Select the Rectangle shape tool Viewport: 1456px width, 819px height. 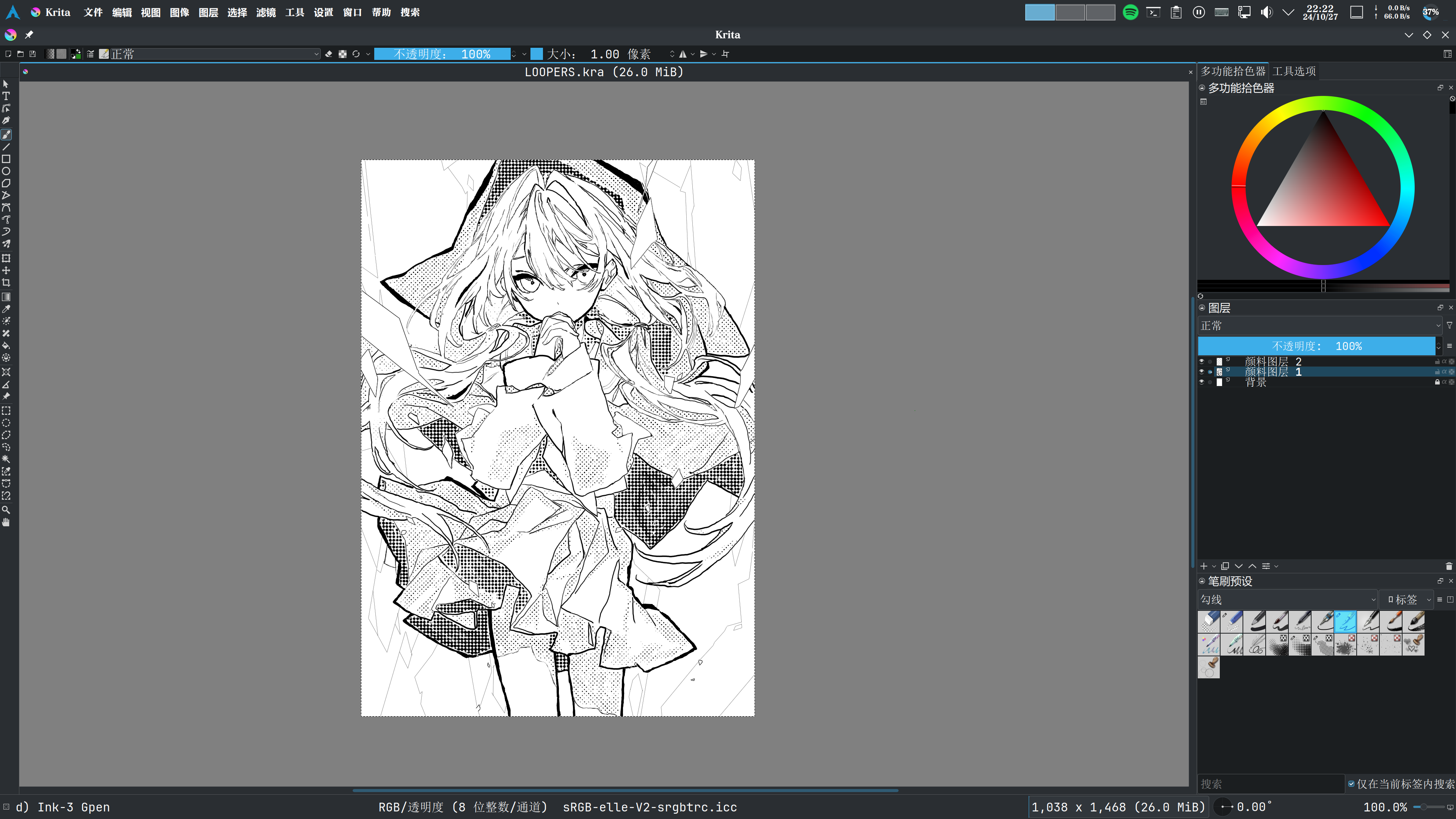pos(6,159)
